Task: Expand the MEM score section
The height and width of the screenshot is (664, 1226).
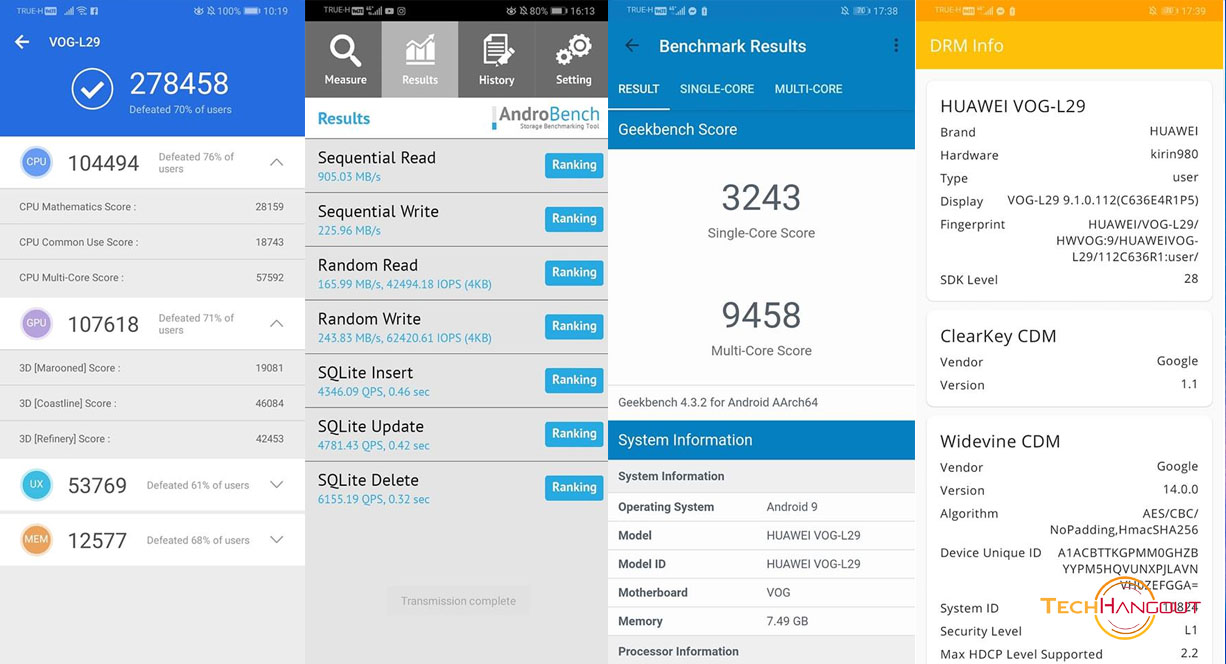Action: 277,540
